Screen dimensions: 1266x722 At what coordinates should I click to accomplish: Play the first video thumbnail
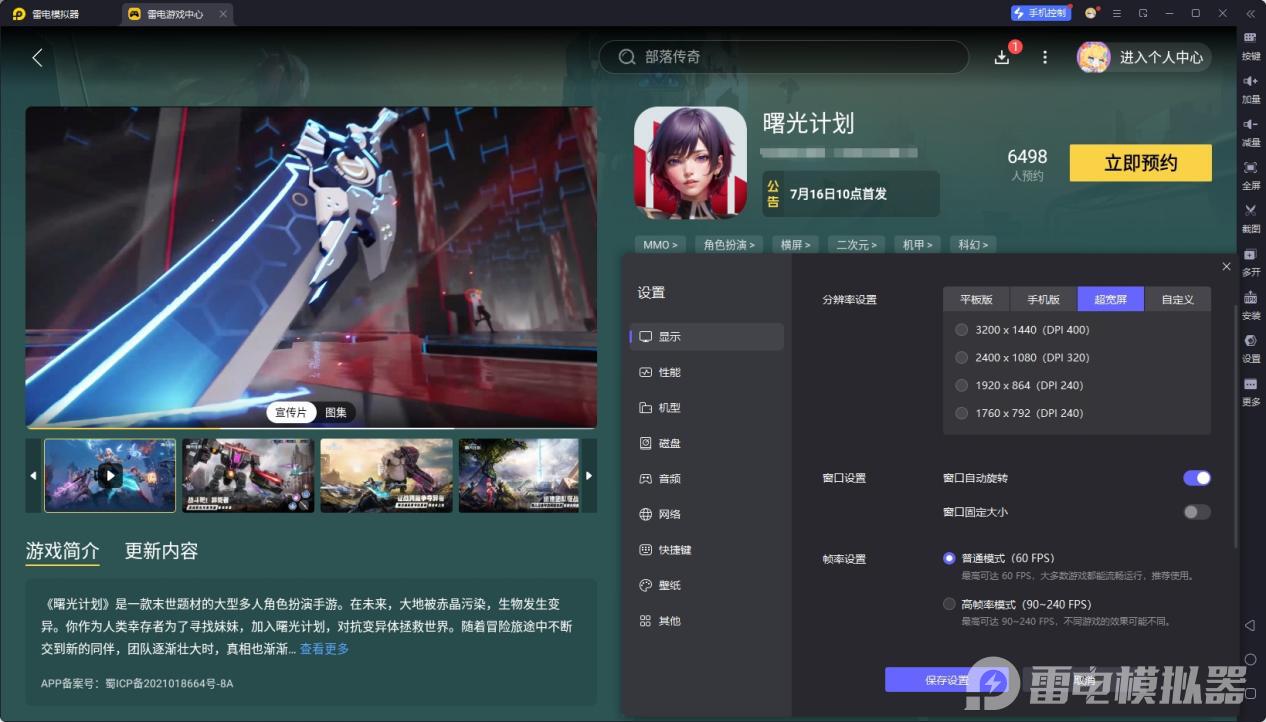tap(110, 476)
